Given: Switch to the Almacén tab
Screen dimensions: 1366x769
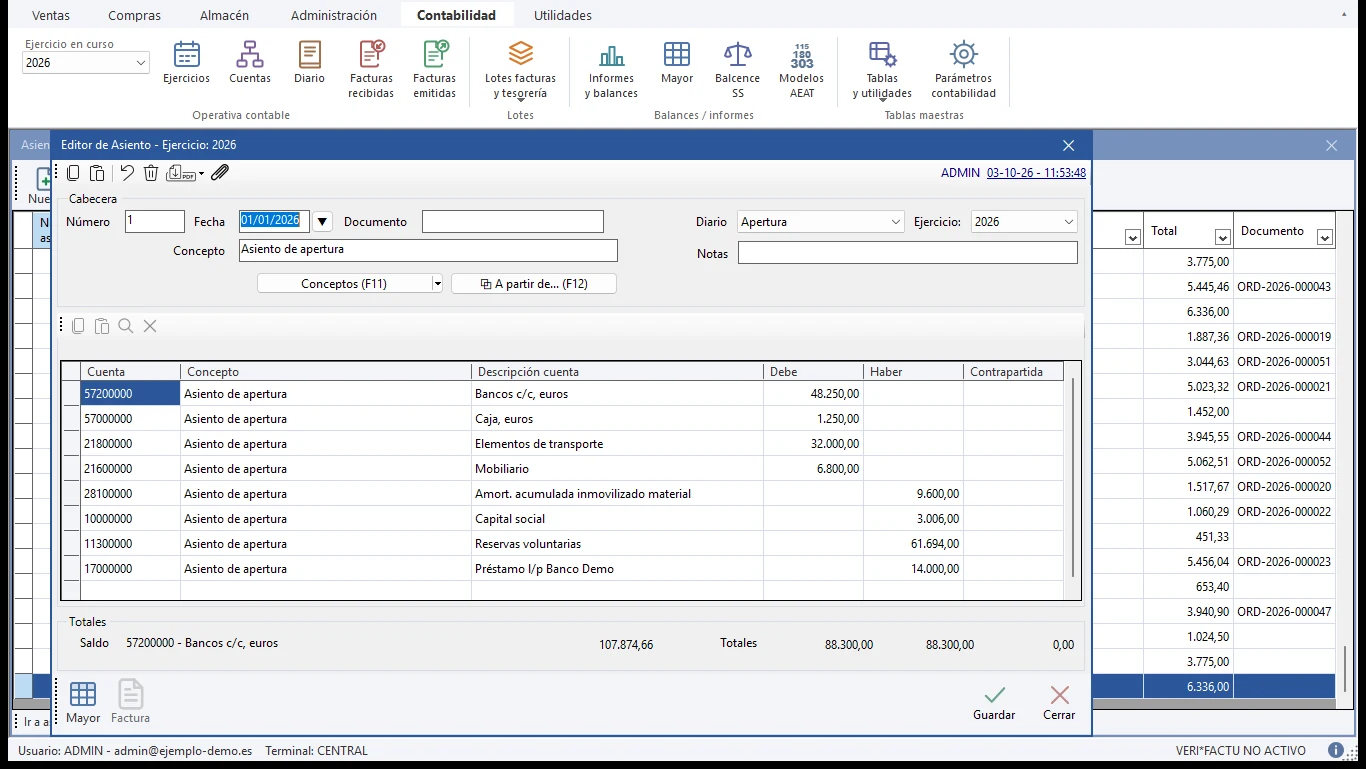Looking at the screenshot, I should [x=224, y=15].
